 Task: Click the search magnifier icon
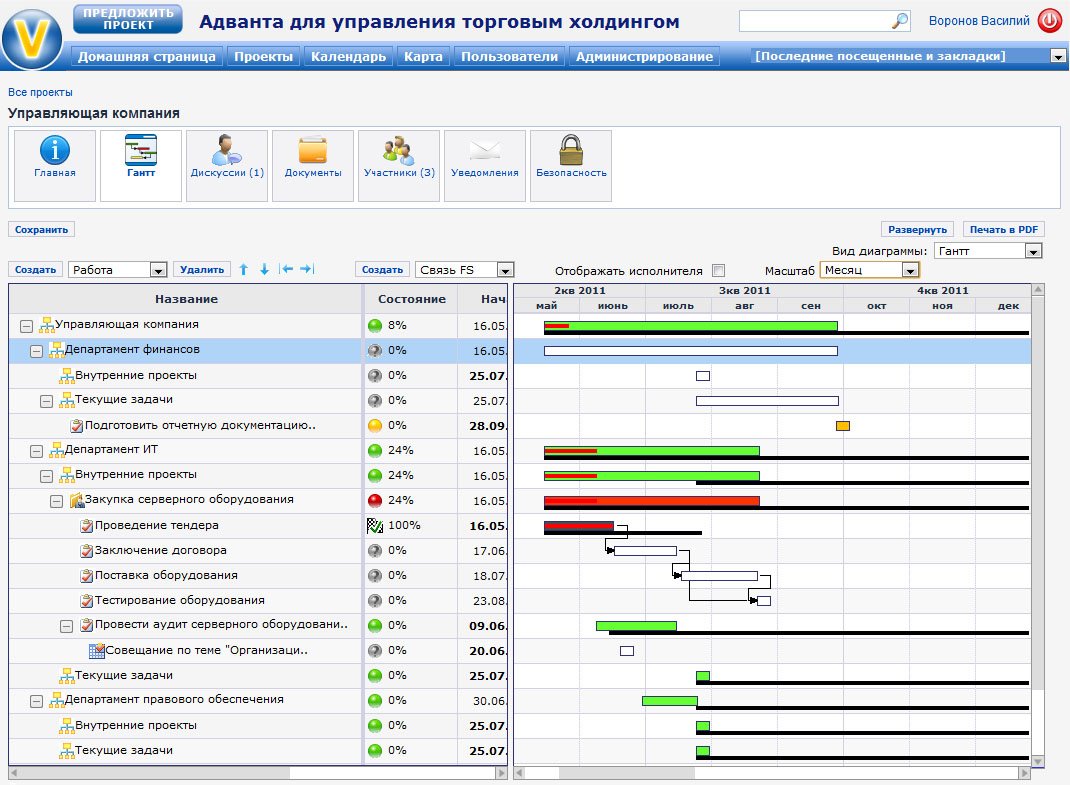(x=900, y=21)
